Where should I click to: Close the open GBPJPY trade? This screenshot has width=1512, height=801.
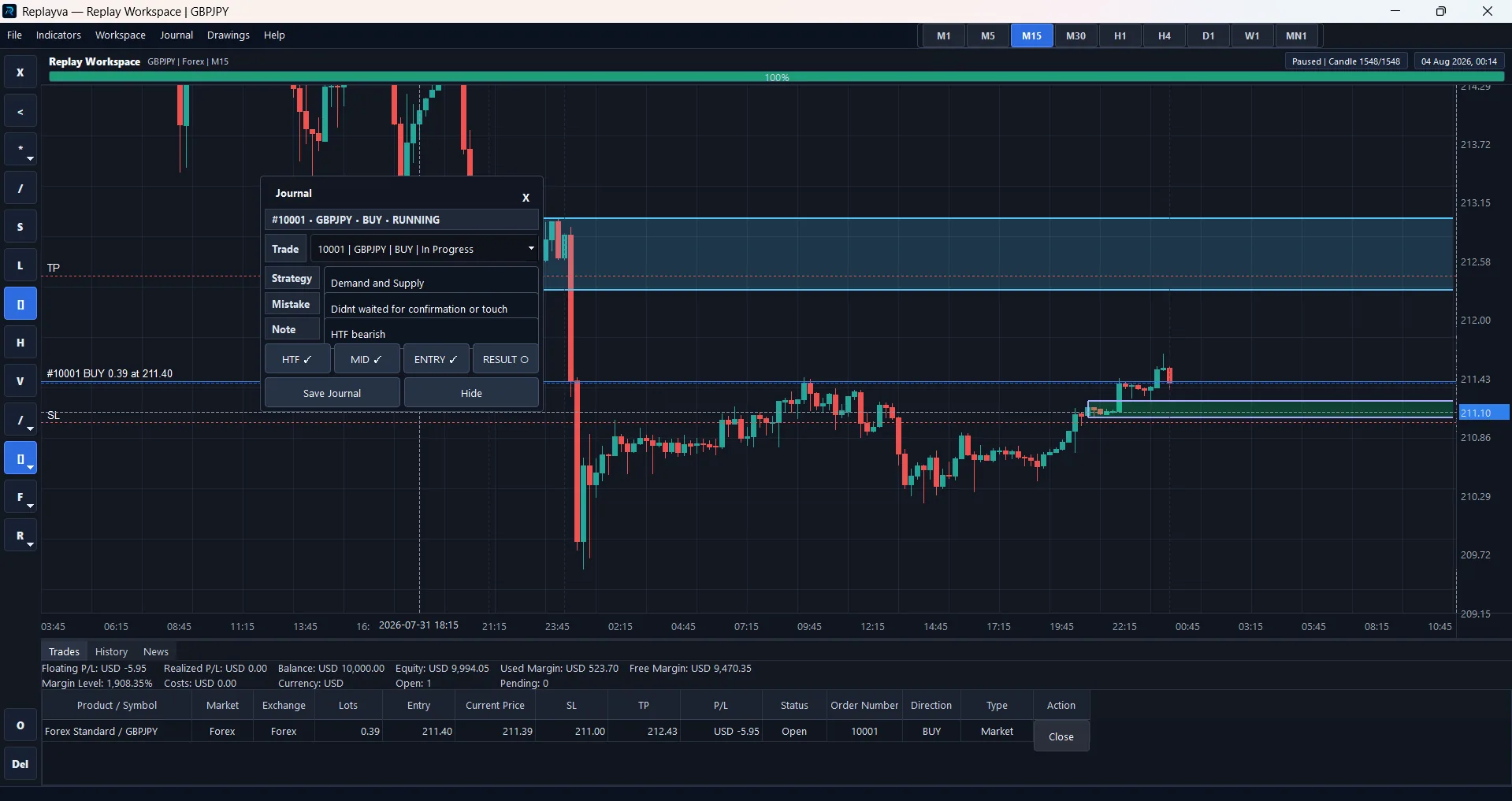click(1061, 736)
